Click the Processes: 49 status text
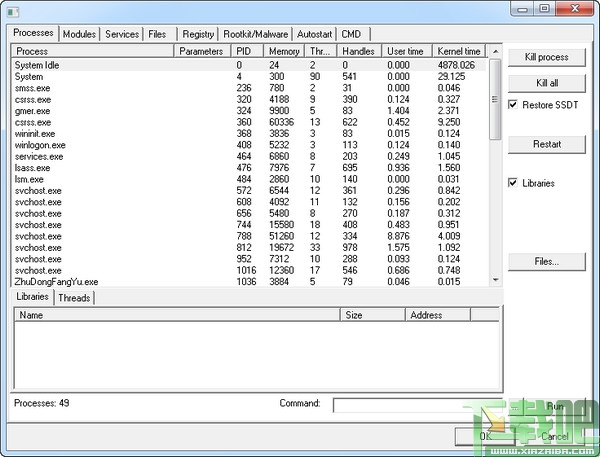This screenshot has height=457, width=600. (x=42, y=403)
